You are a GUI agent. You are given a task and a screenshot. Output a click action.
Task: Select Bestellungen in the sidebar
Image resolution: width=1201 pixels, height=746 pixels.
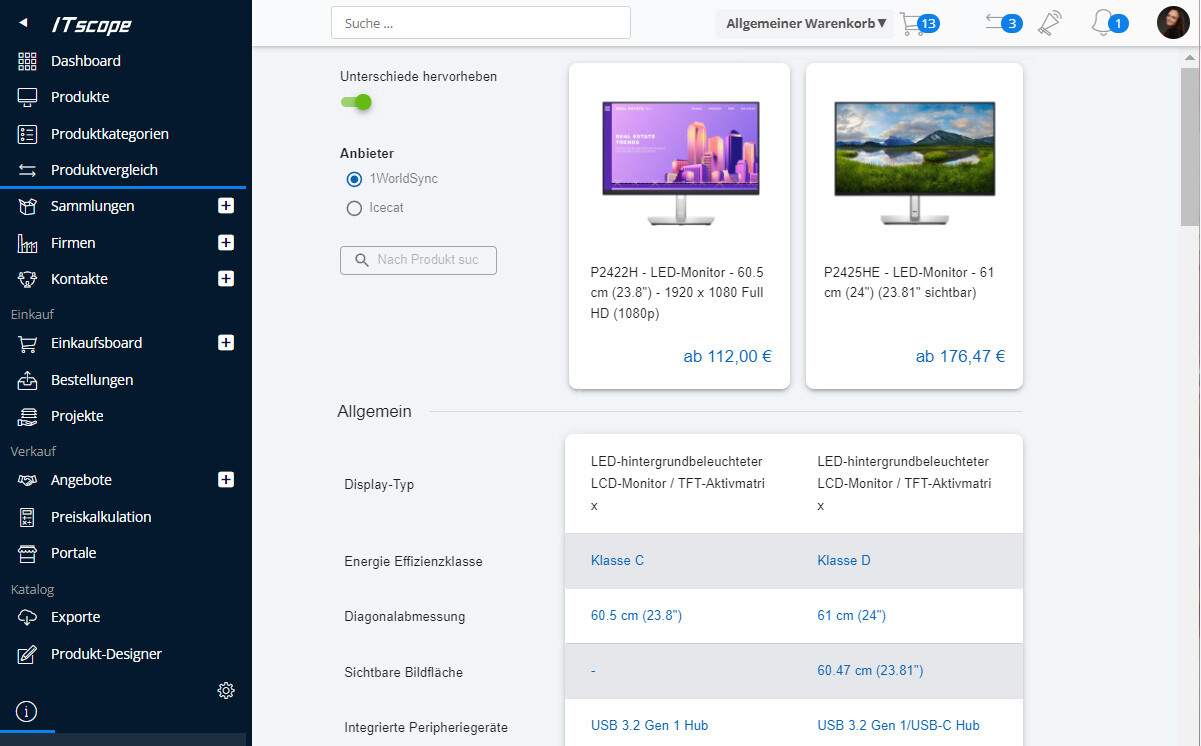click(92, 380)
